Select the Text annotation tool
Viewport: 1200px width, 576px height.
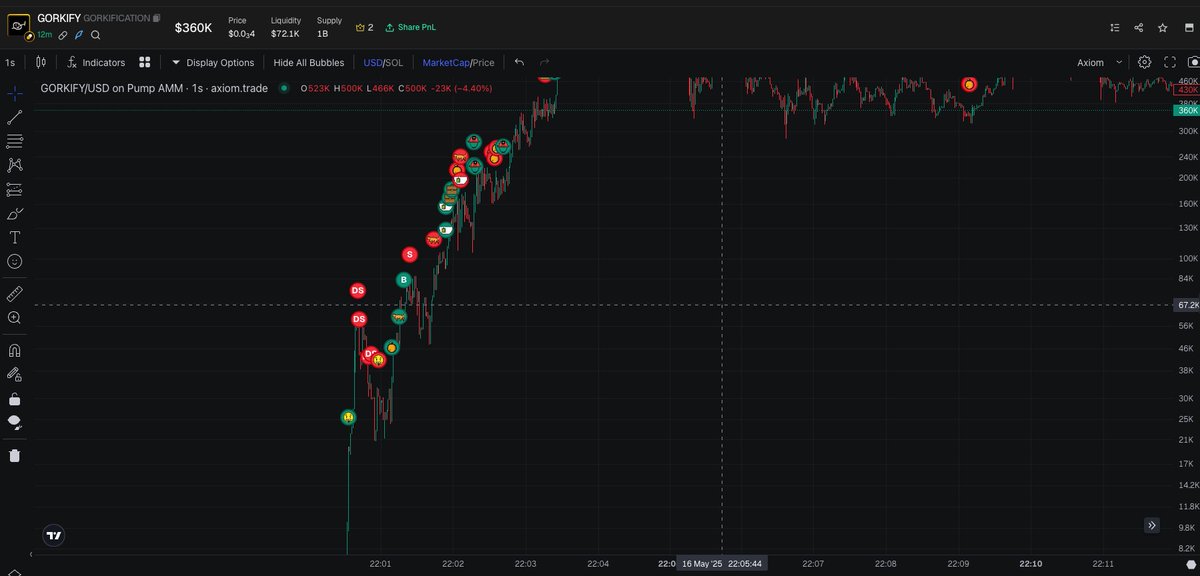(x=15, y=237)
